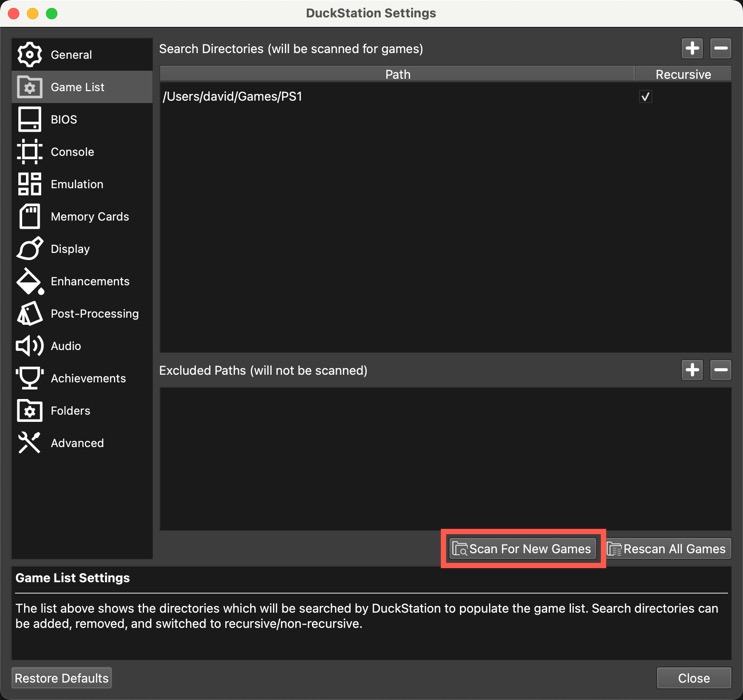Open Memory Cards settings label

[x=90, y=217]
